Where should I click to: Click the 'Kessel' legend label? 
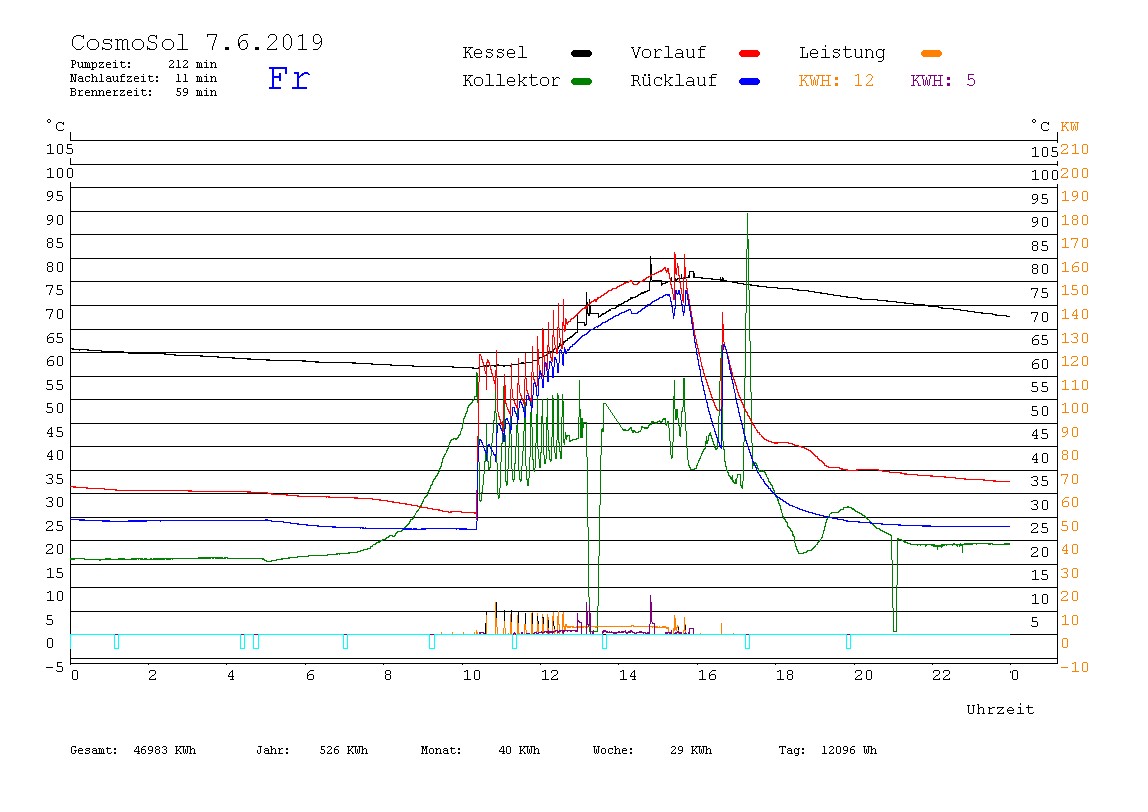pyautogui.click(x=494, y=53)
